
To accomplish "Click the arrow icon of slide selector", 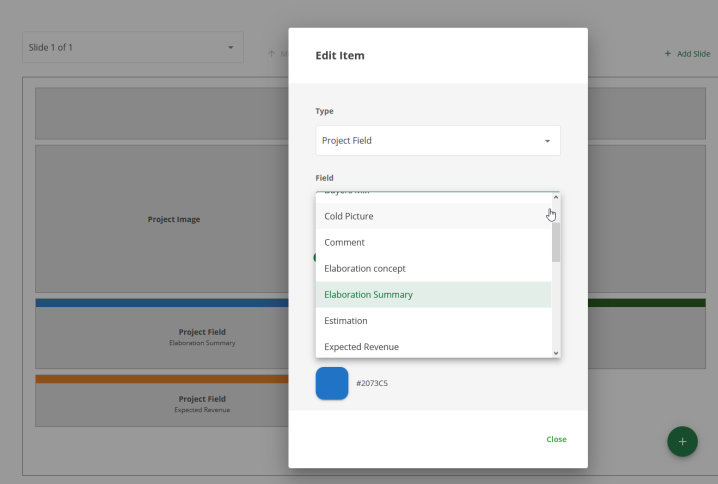I will 230,47.
